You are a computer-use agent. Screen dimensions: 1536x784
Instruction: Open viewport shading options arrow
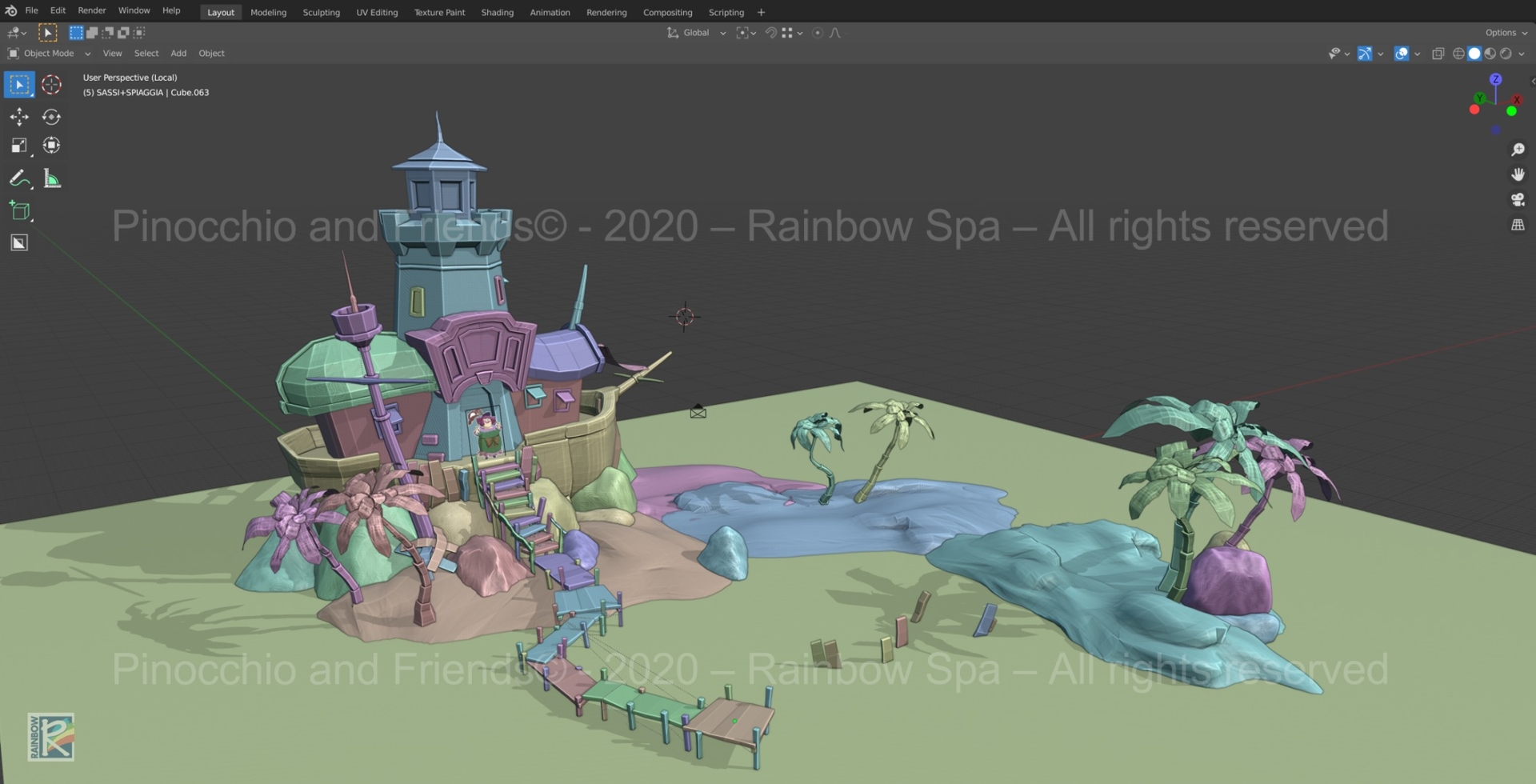[x=1522, y=54]
